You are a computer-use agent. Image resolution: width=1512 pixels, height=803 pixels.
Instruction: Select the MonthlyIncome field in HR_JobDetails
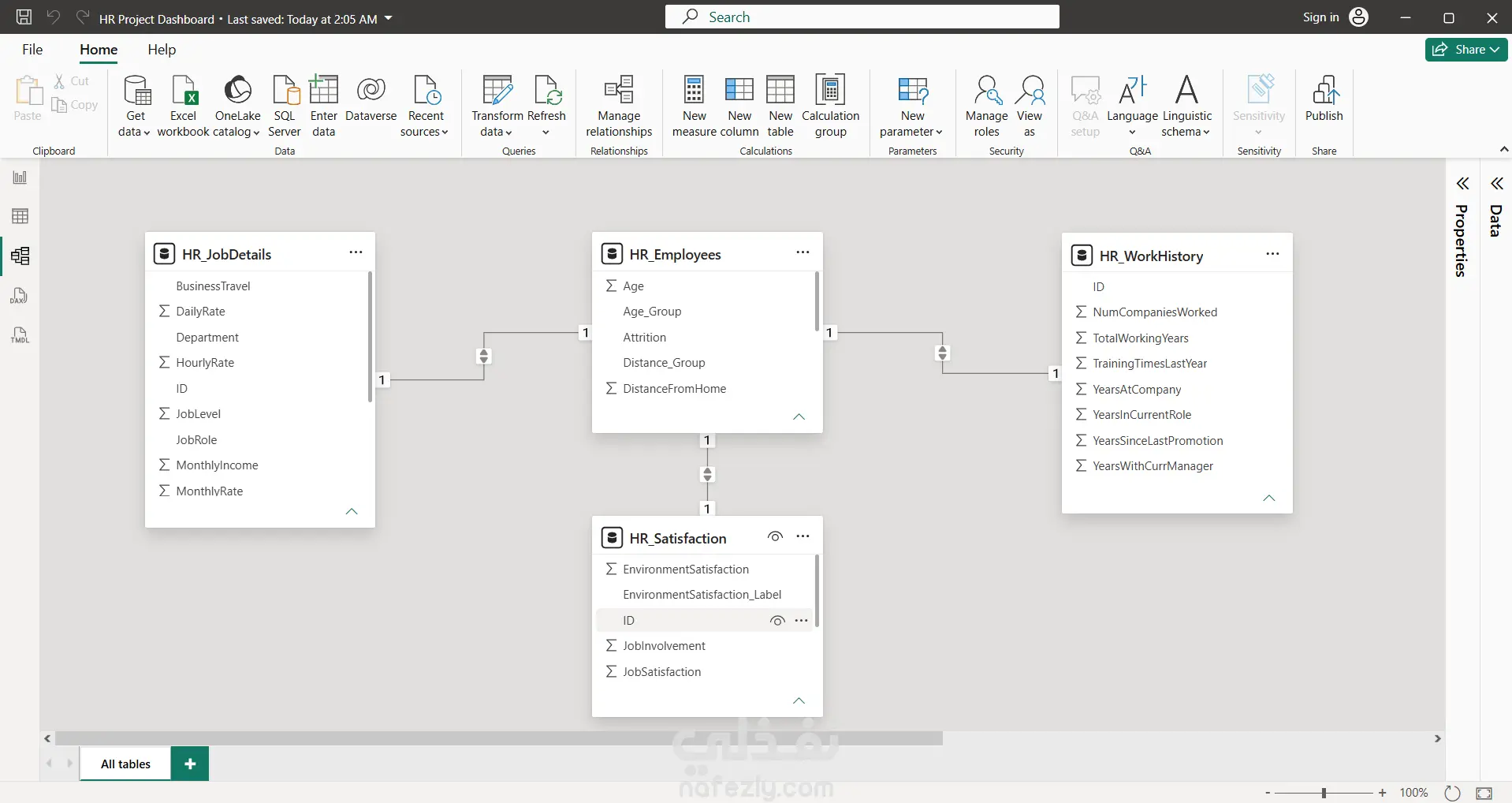[217, 465]
